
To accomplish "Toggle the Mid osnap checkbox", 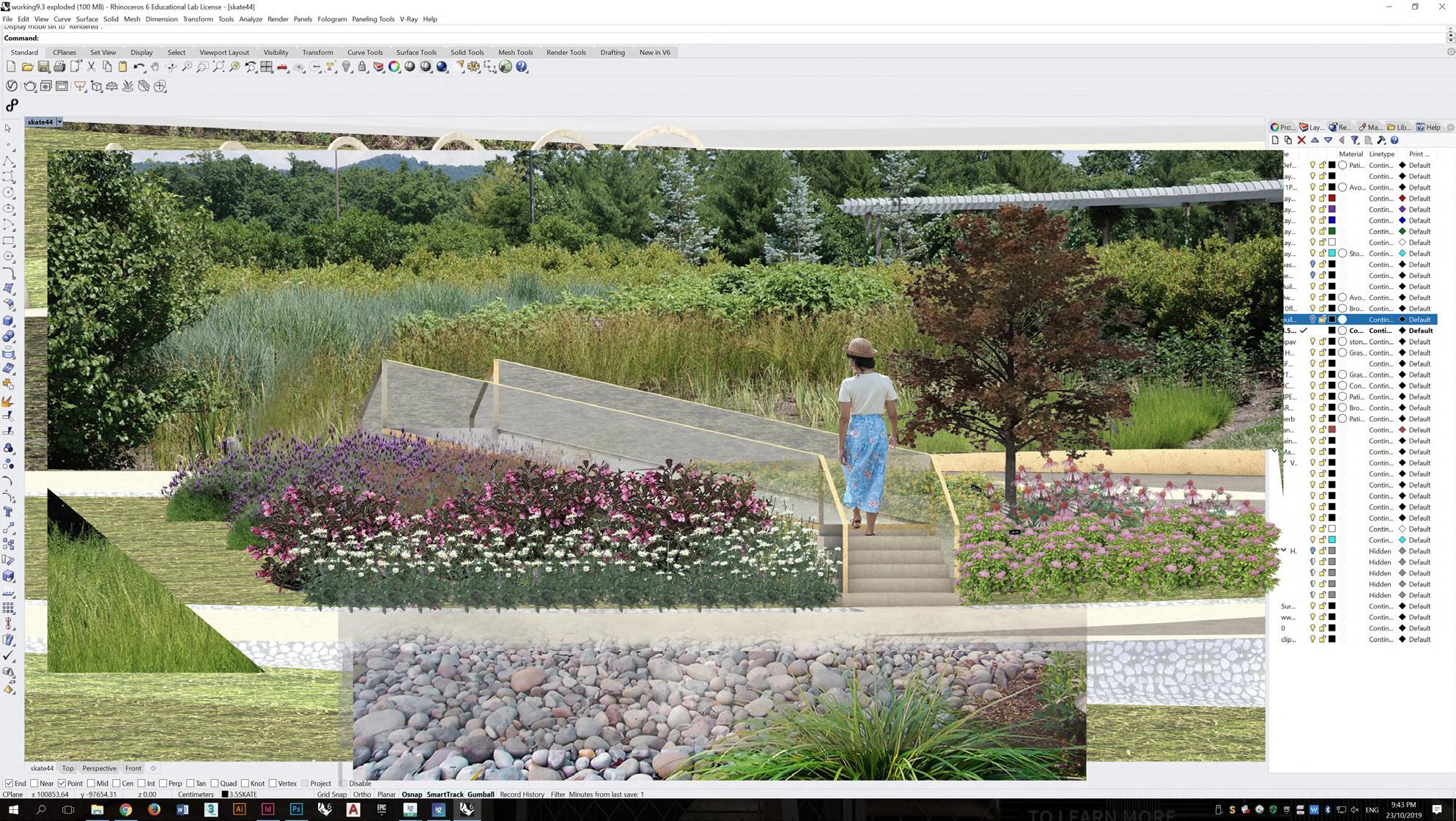I will coord(91,784).
